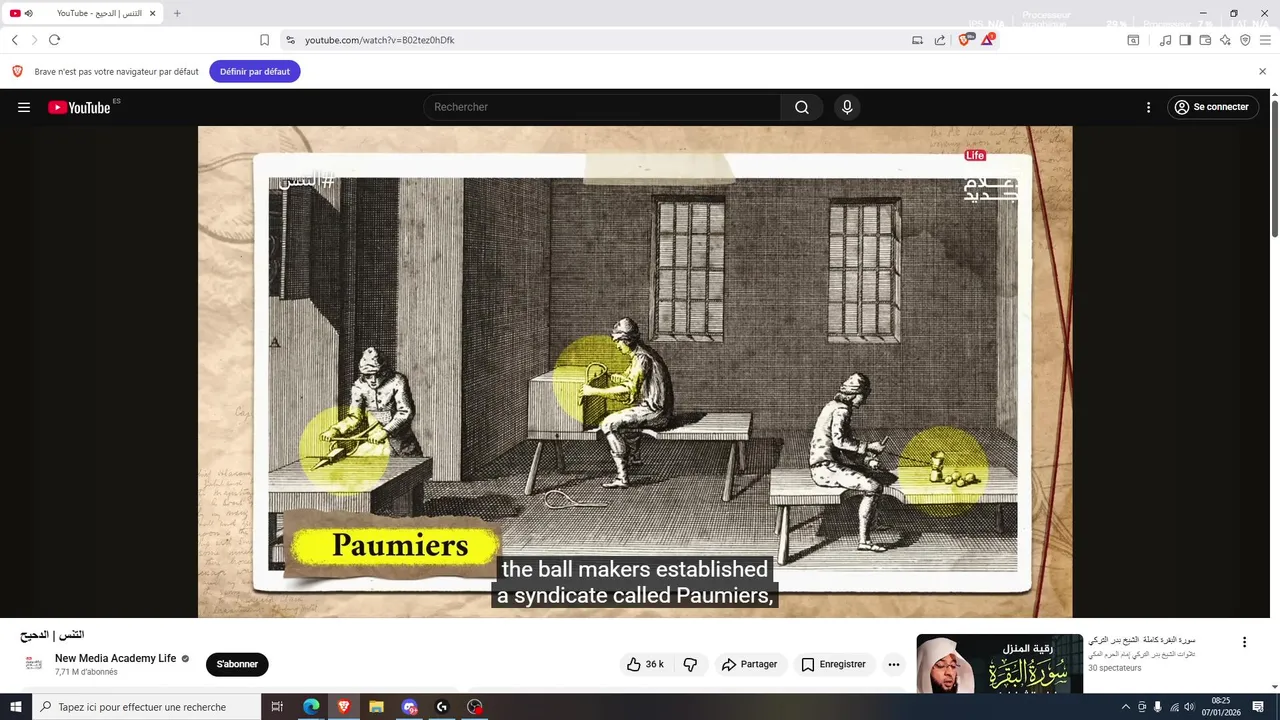Open File Explorer from taskbar
Image resolution: width=1280 pixels, height=720 pixels.
tap(376, 707)
